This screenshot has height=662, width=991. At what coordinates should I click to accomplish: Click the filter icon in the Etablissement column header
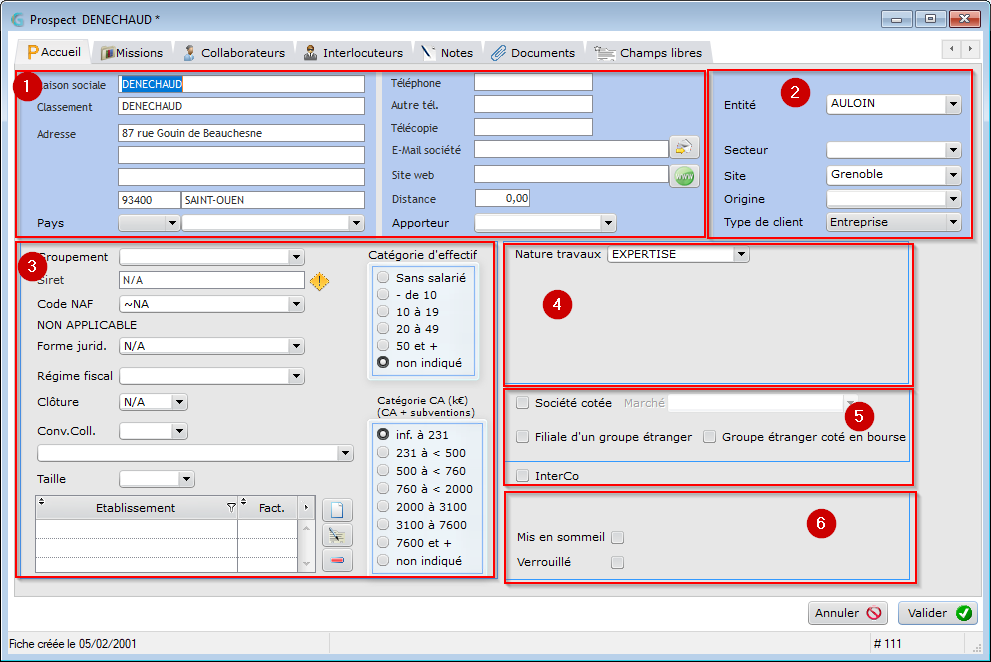point(231,508)
